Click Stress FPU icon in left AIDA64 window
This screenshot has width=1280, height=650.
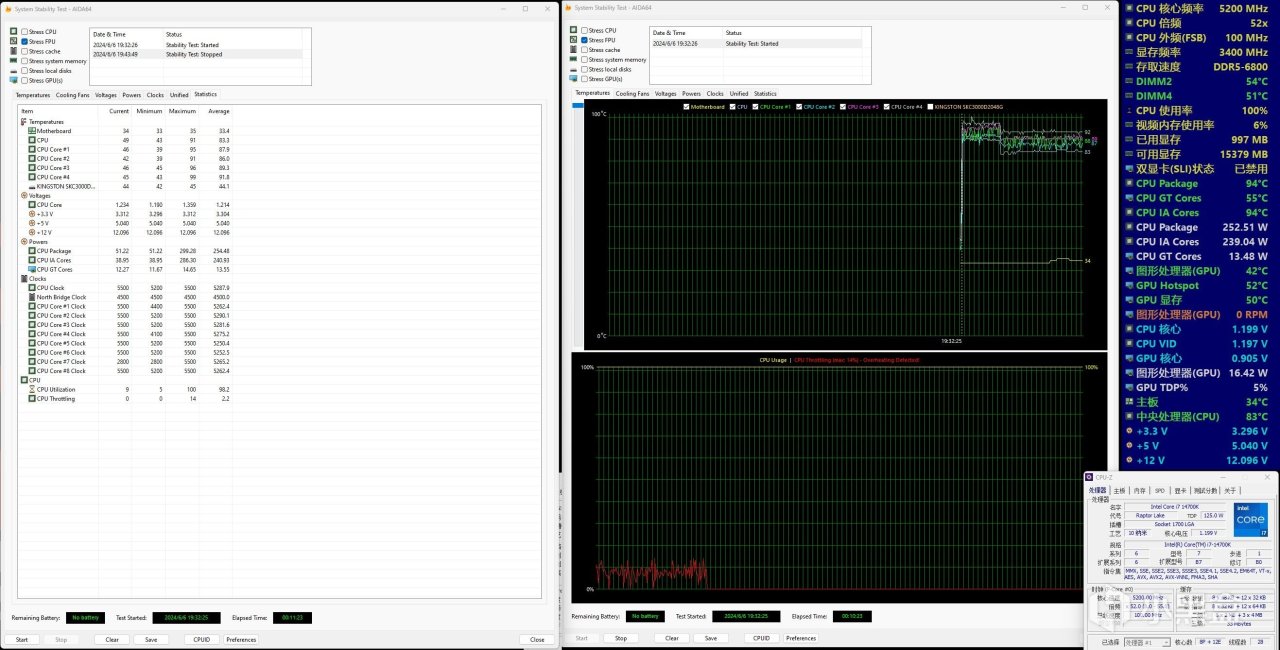click(14, 41)
